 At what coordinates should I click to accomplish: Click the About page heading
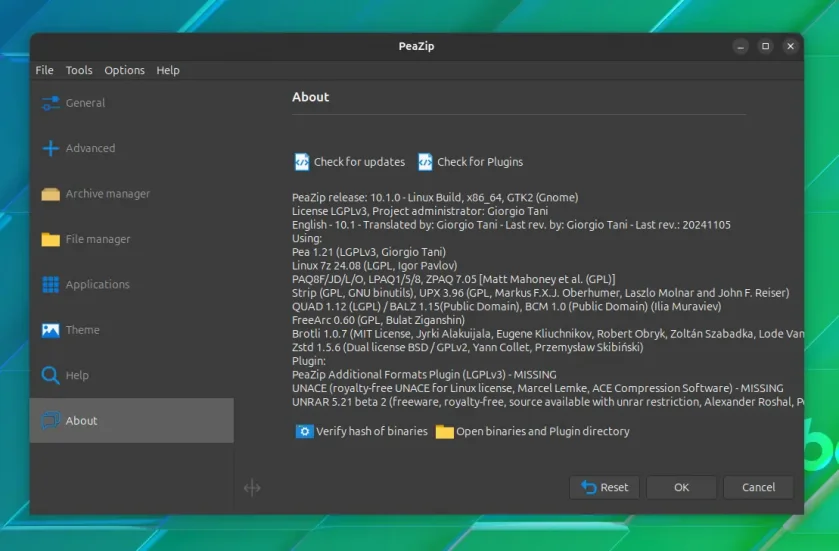311,97
